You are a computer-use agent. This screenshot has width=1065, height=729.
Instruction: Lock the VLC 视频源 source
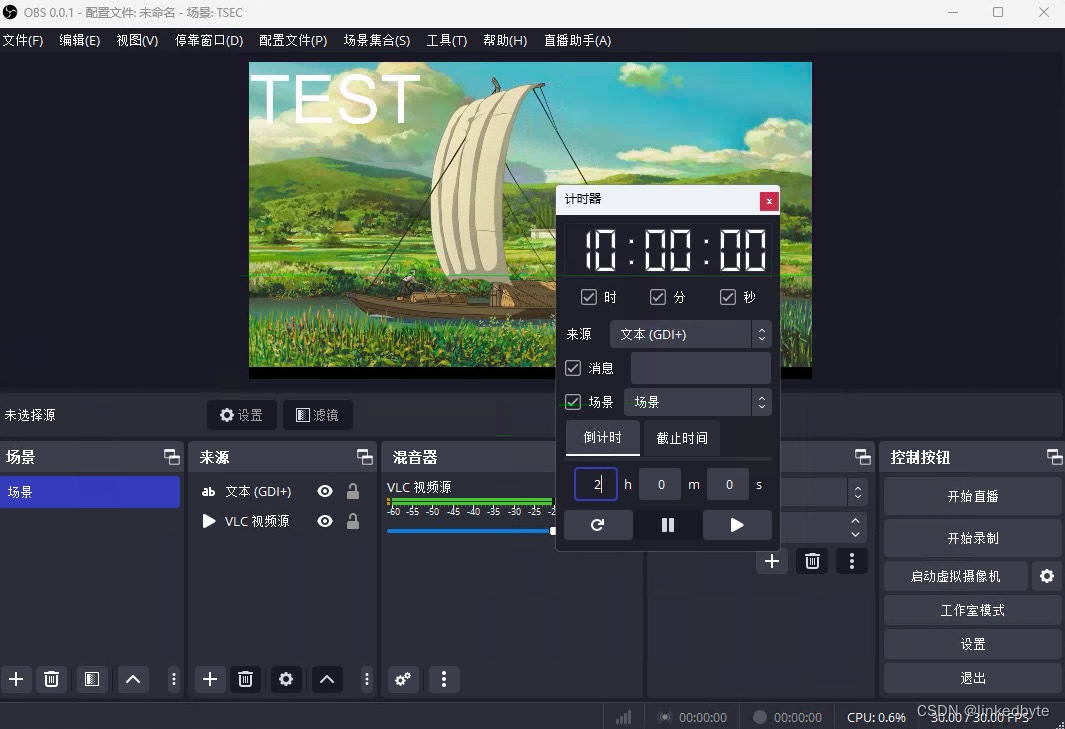pyautogui.click(x=353, y=521)
